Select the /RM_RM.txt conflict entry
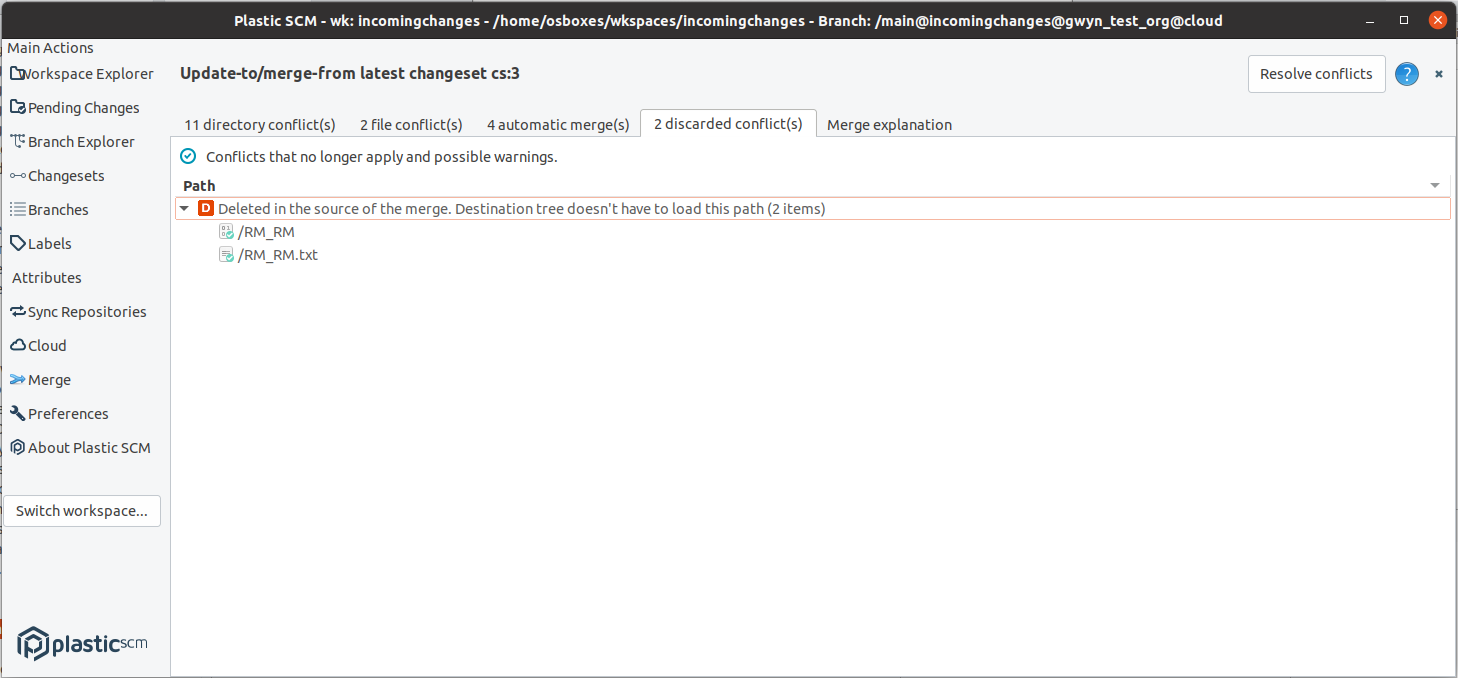Viewport: 1458px width, 678px height. coord(277,254)
